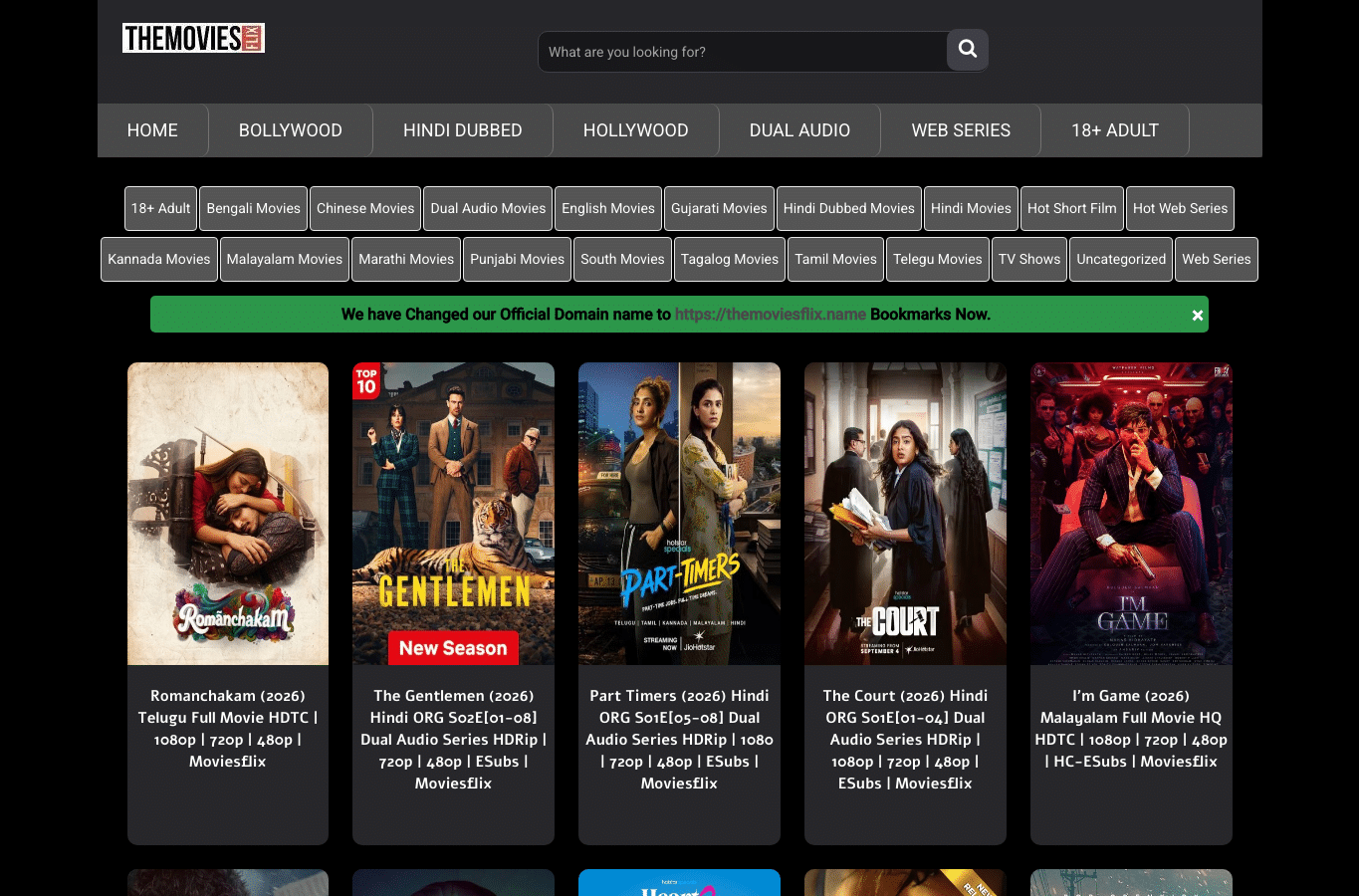
Task: Open 'Romanchakam (2026) Telugu Full Movie' title link
Action: (x=228, y=729)
